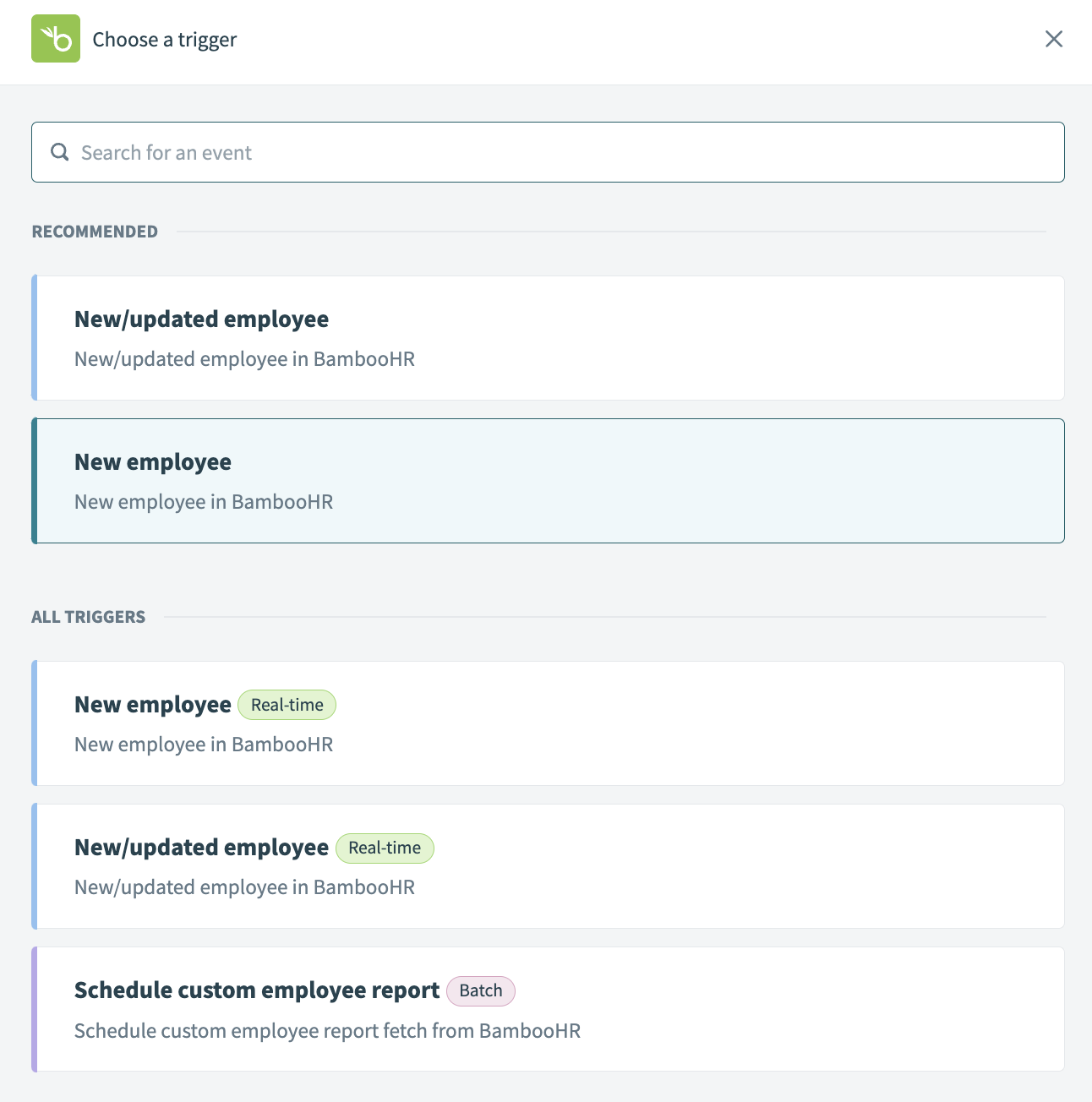Image resolution: width=1092 pixels, height=1102 pixels.
Task: Click the search magnifier icon
Action: pyautogui.click(x=60, y=152)
